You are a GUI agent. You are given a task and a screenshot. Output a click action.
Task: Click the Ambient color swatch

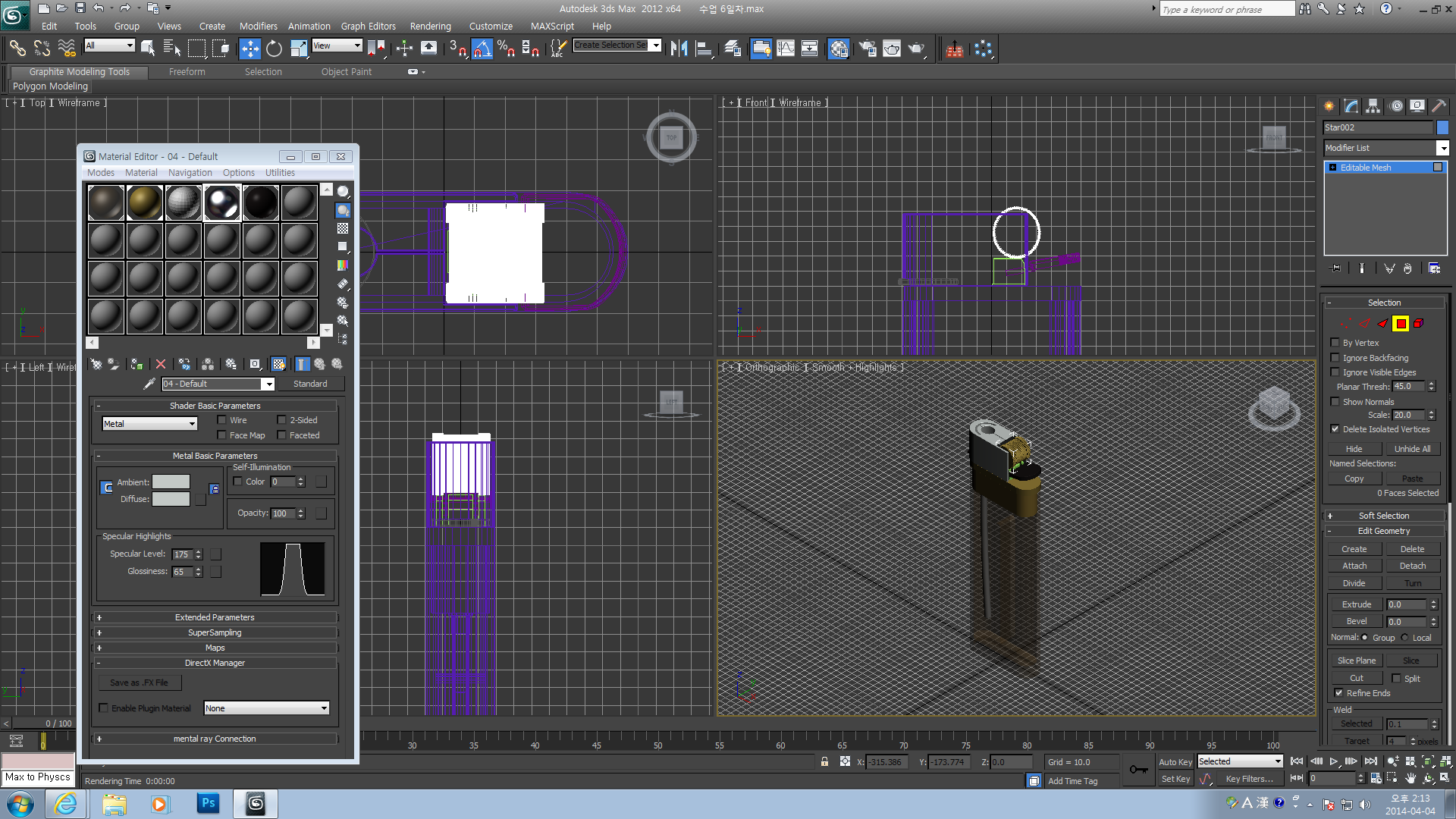(171, 482)
